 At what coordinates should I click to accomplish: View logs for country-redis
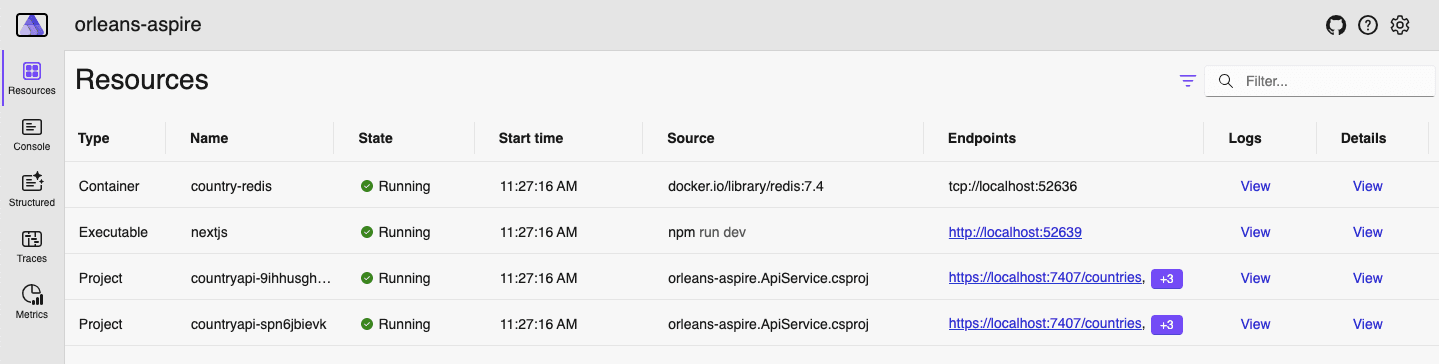[1255, 186]
